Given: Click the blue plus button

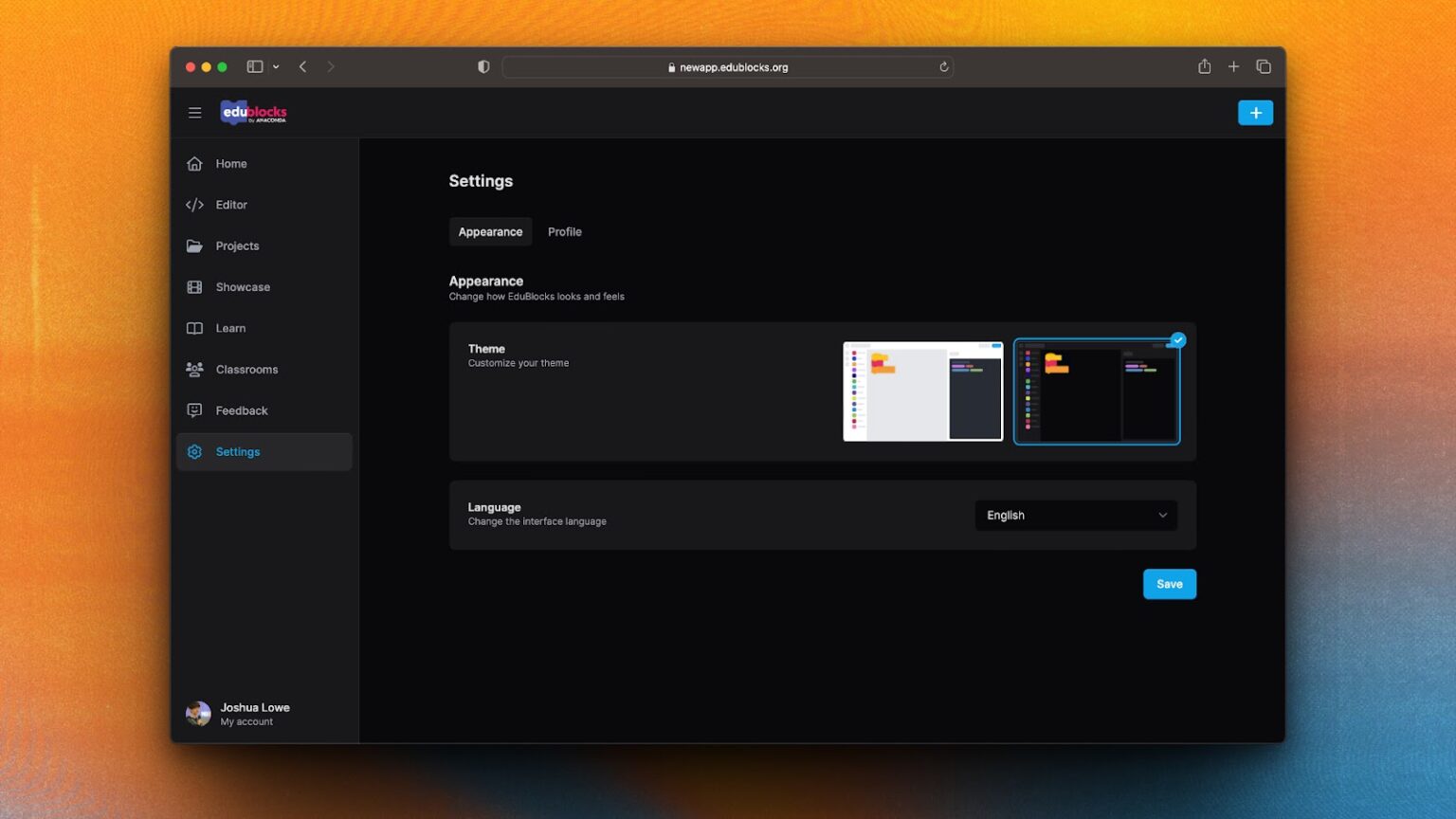Looking at the screenshot, I should 1255,112.
